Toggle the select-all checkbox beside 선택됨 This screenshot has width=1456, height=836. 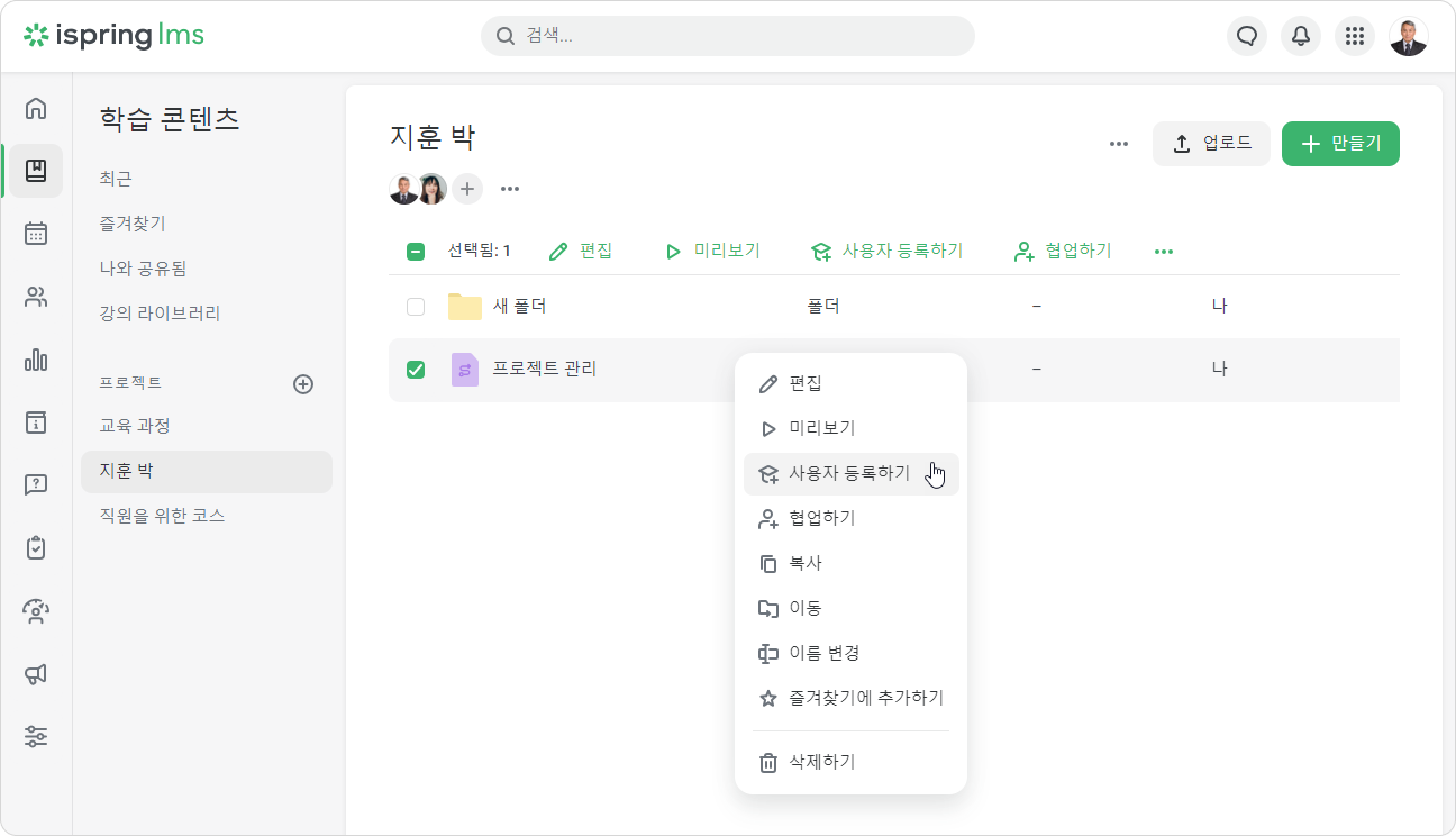click(416, 252)
